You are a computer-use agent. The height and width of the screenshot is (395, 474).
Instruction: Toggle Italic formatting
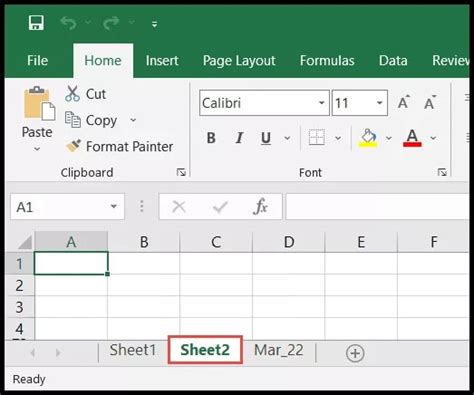tap(239, 138)
